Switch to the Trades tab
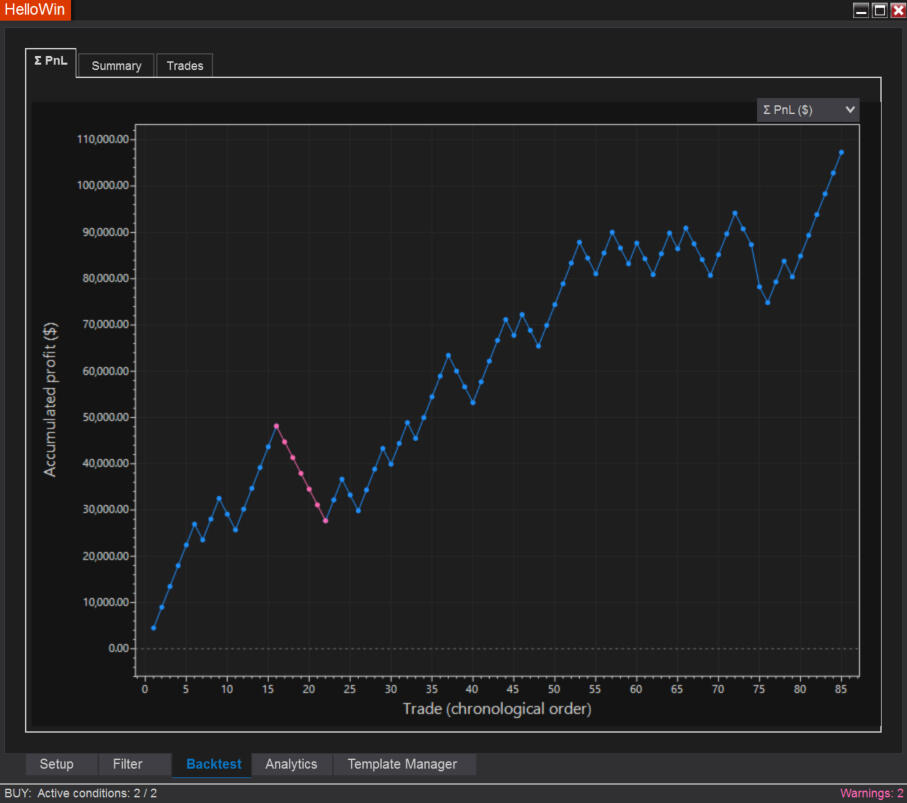Image resolution: width=907 pixels, height=803 pixels. tap(184, 66)
